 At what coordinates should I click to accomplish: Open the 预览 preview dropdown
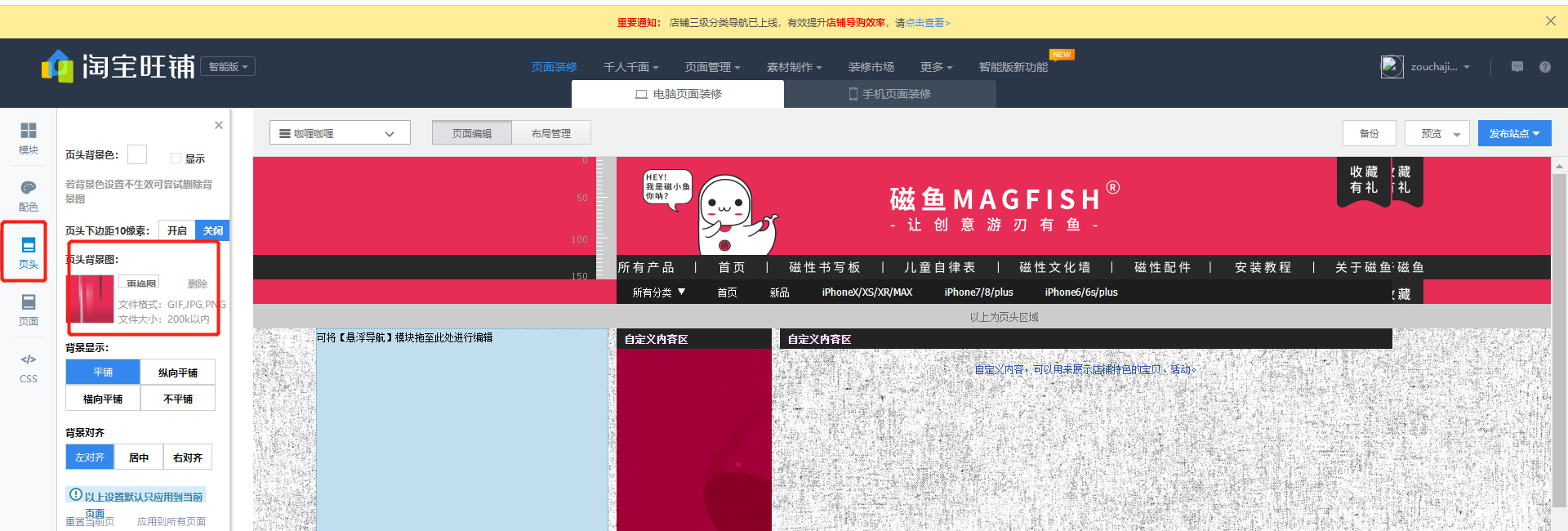(1437, 133)
